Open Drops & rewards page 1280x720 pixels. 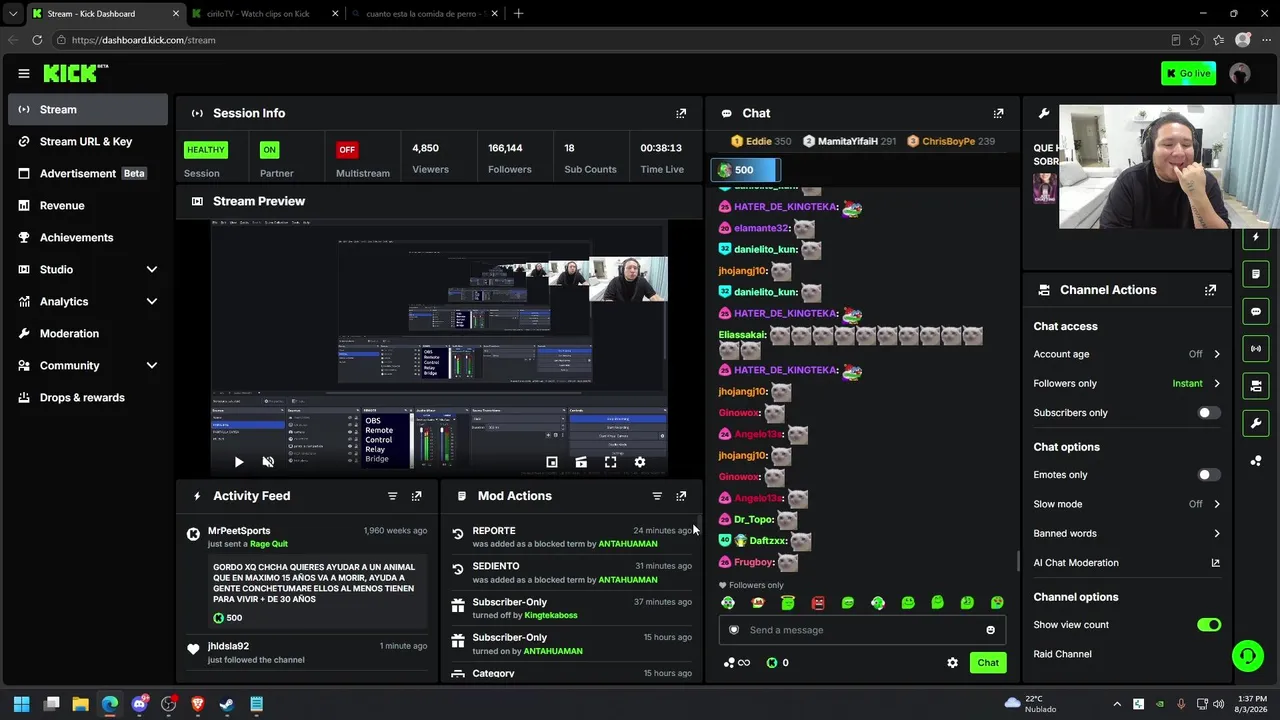pos(88,397)
